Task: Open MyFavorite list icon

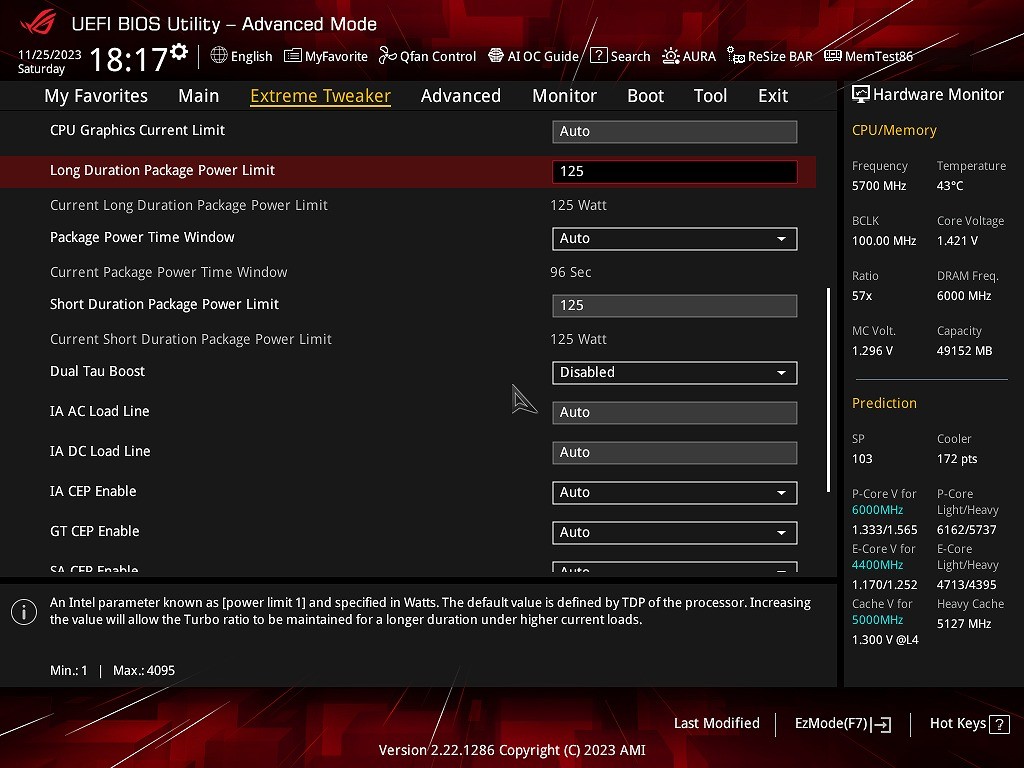Action: pyautogui.click(x=293, y=56)
